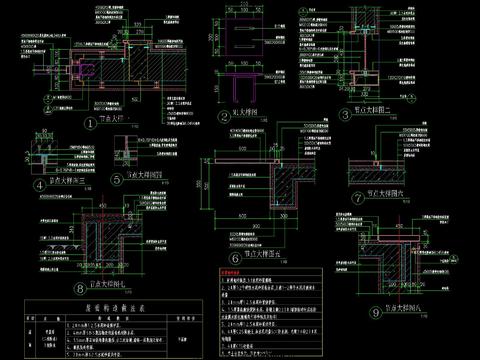Select the circled number 8 detail marker

point(80,288)
